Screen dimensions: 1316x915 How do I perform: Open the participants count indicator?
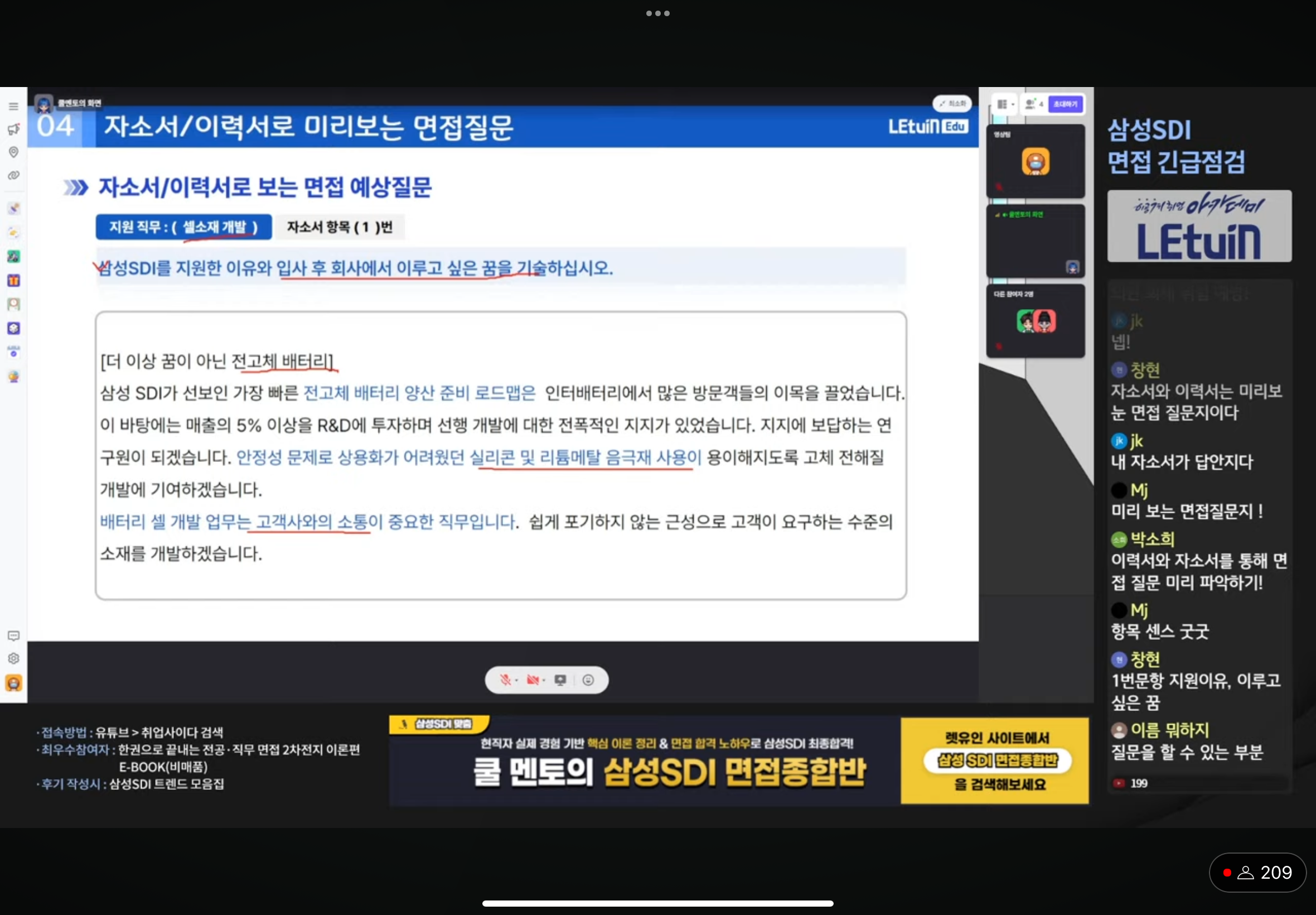[1033, 104]
